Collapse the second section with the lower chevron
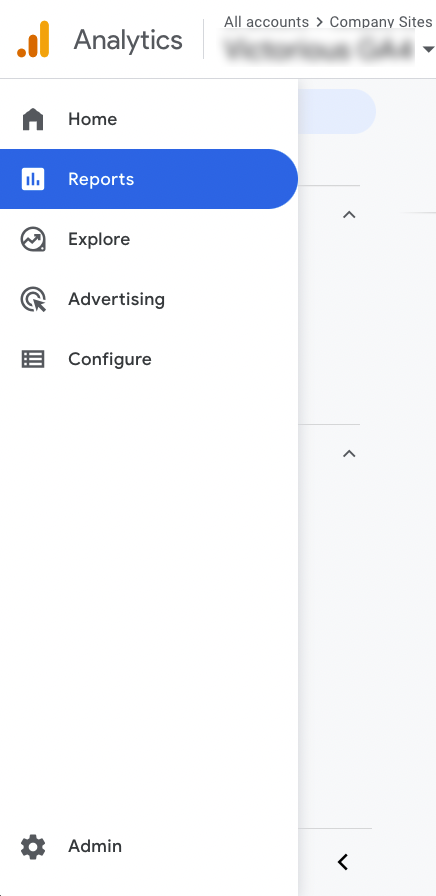436x896 pixels. [349, 454]
